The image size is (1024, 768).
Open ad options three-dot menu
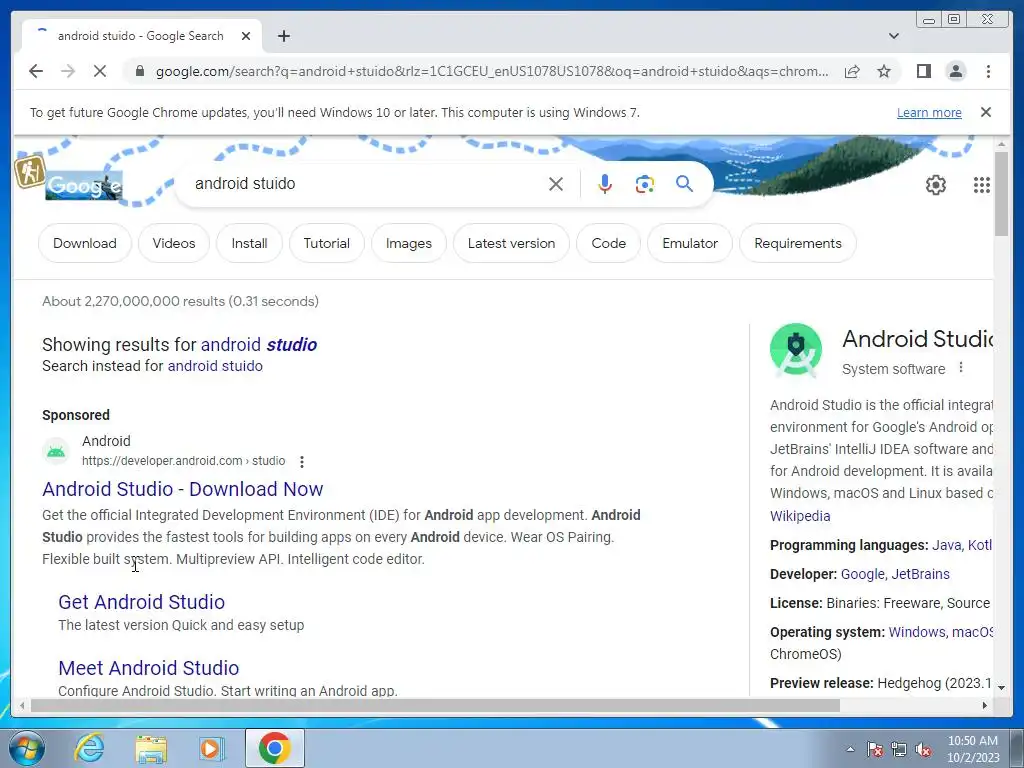[302, 462]
